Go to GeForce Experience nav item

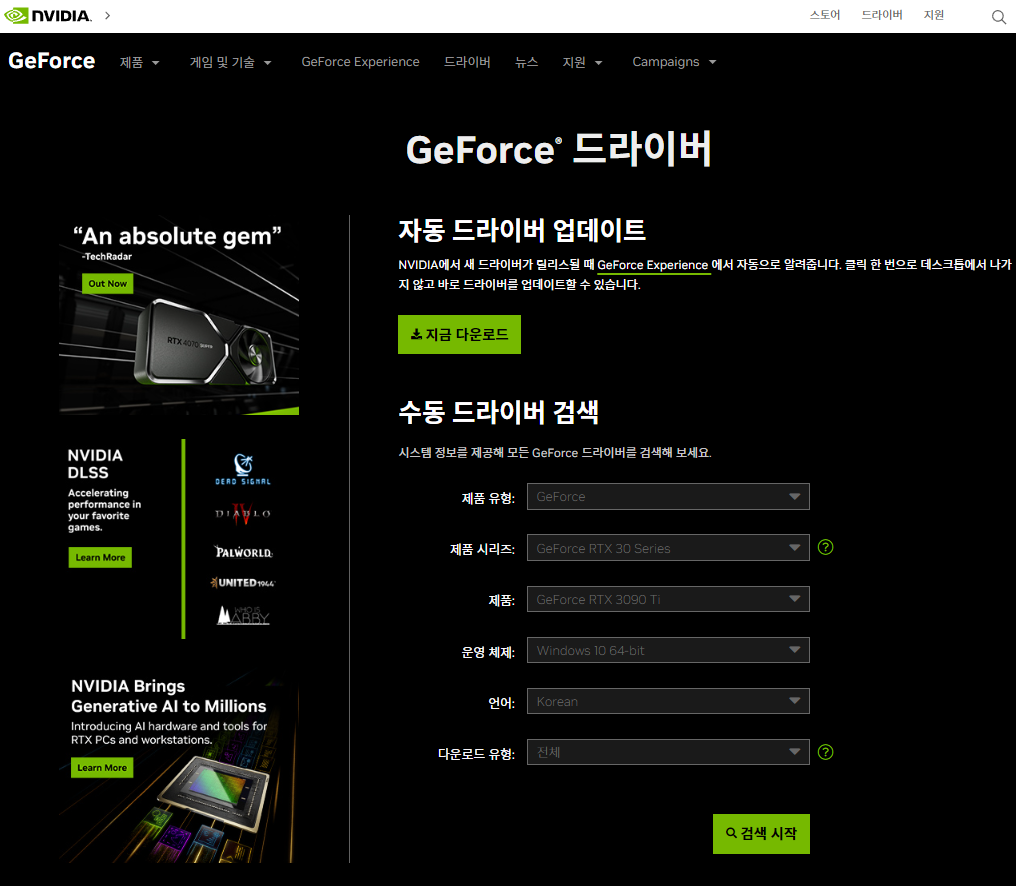click(360, 62)
